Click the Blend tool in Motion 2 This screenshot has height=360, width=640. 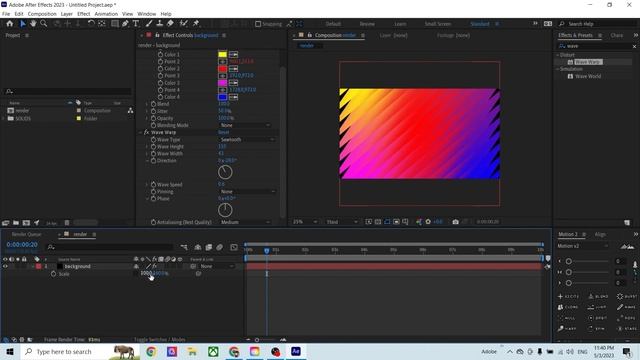point(598,296)
